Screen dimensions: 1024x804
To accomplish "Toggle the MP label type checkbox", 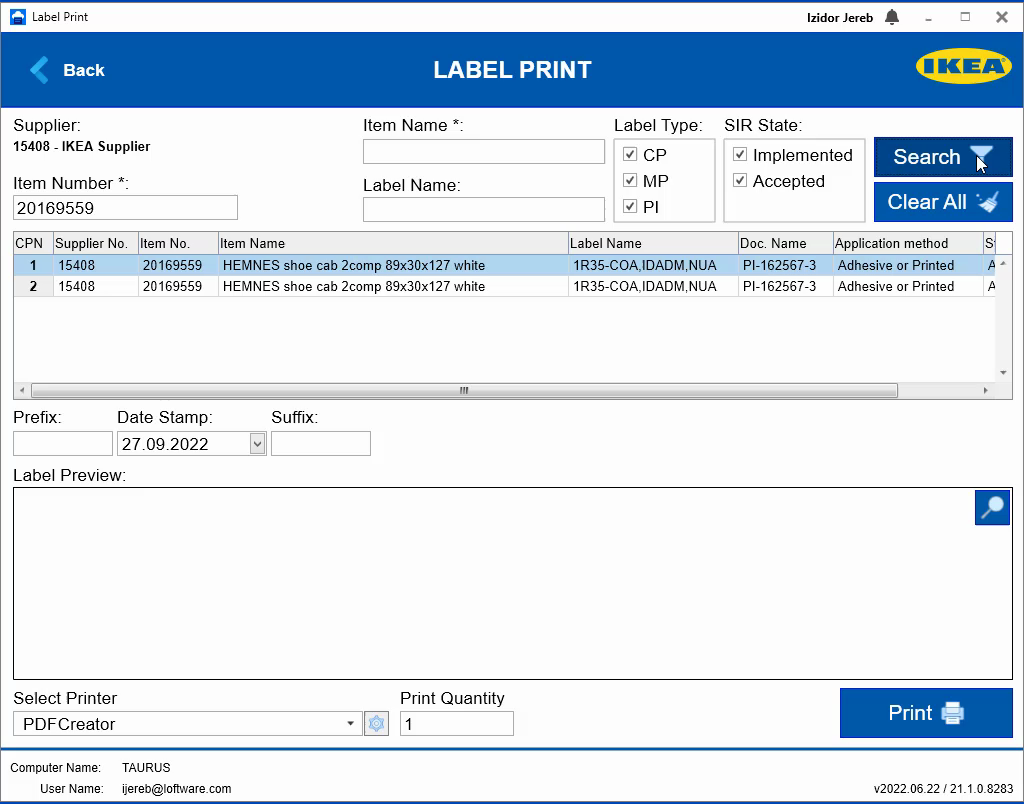I will point(630,180).
